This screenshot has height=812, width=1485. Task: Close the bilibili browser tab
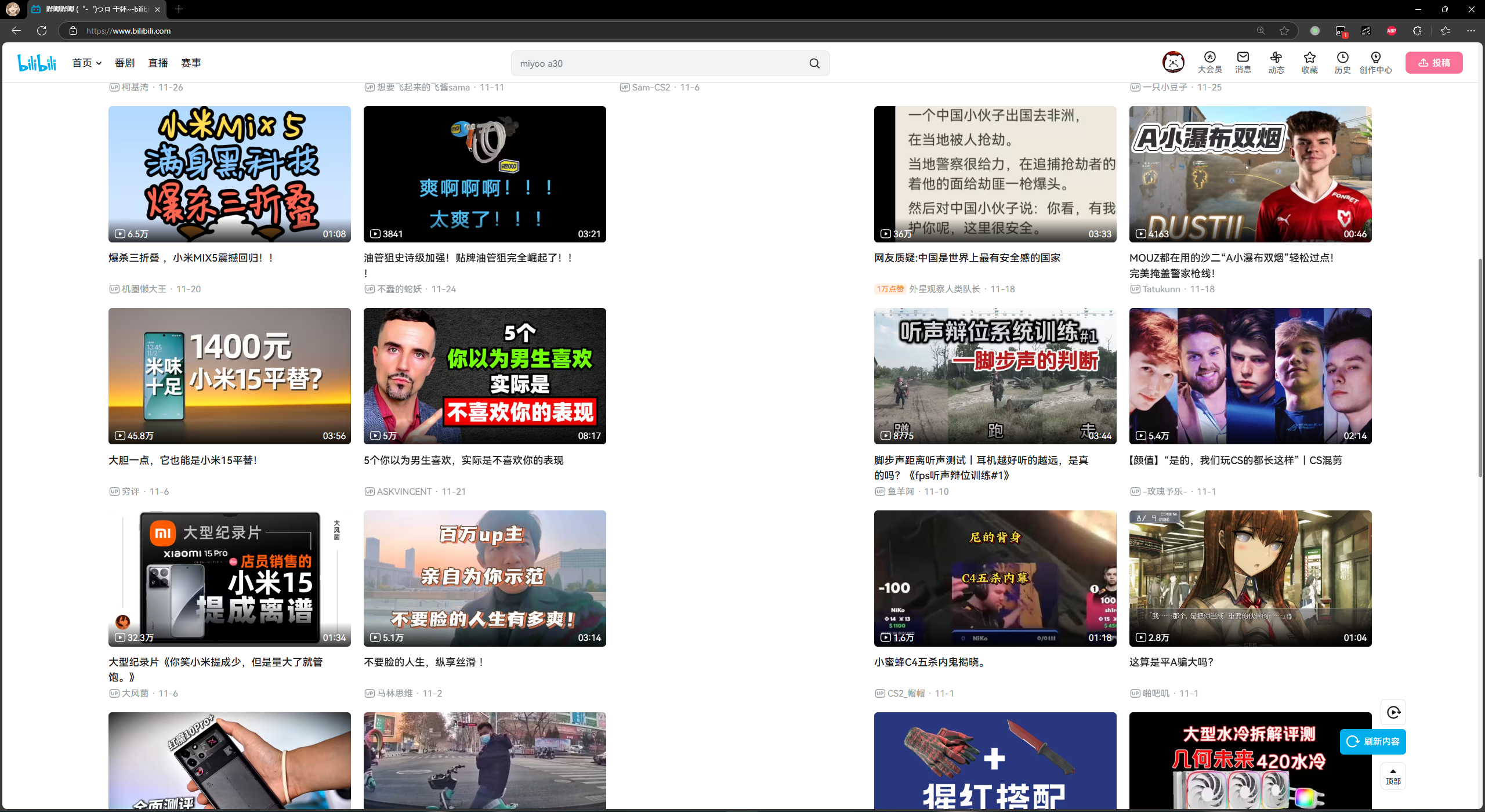[157, 9]
